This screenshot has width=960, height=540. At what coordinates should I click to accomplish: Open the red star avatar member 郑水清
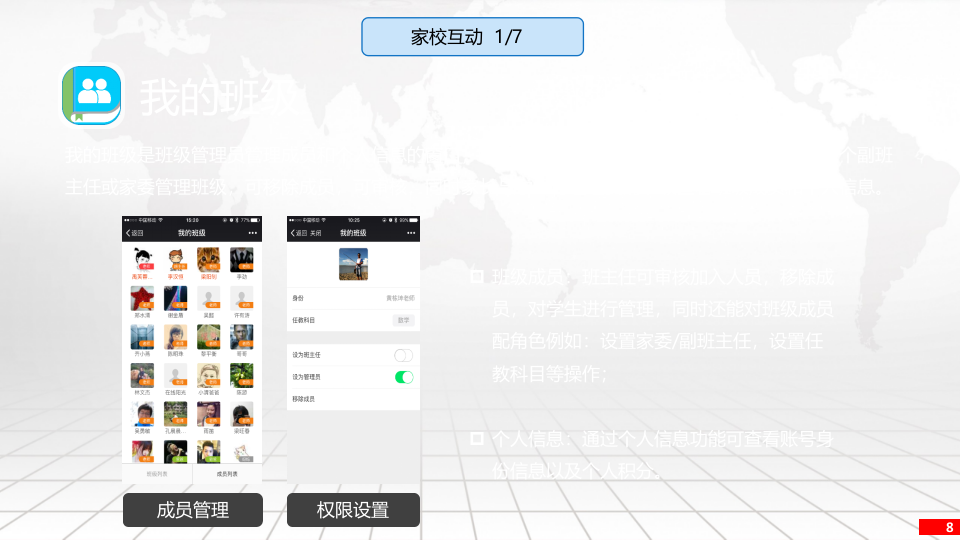tap(142, 298)
